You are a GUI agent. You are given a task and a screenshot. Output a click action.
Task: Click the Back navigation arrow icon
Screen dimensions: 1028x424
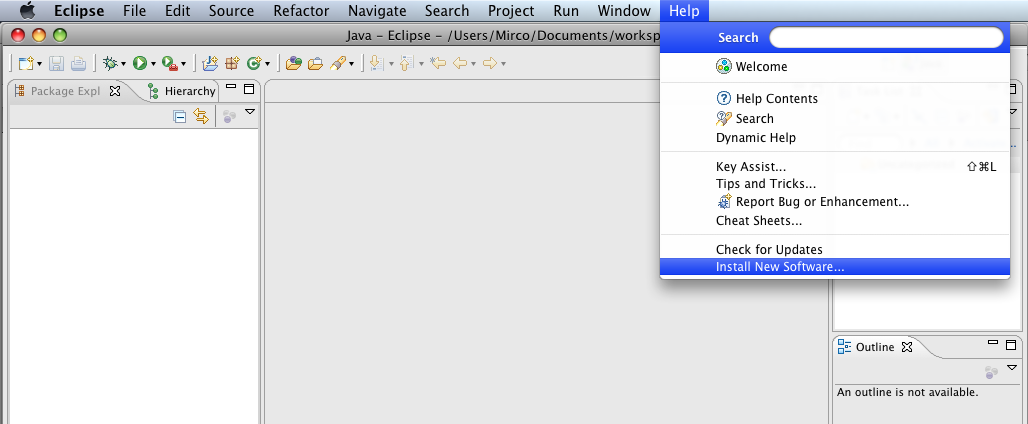pos(460,64)
